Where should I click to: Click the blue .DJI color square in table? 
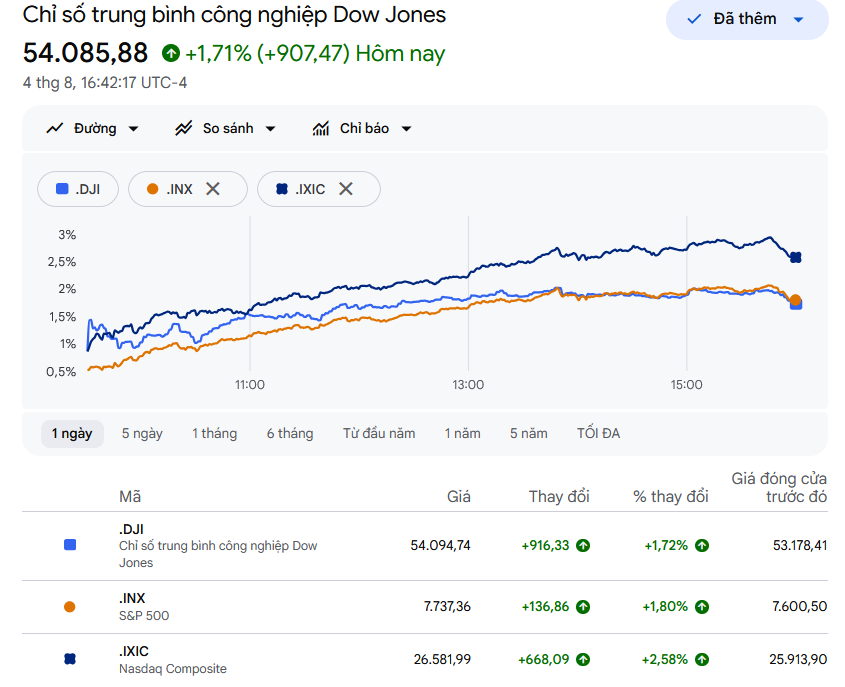(x=70, y=545)
